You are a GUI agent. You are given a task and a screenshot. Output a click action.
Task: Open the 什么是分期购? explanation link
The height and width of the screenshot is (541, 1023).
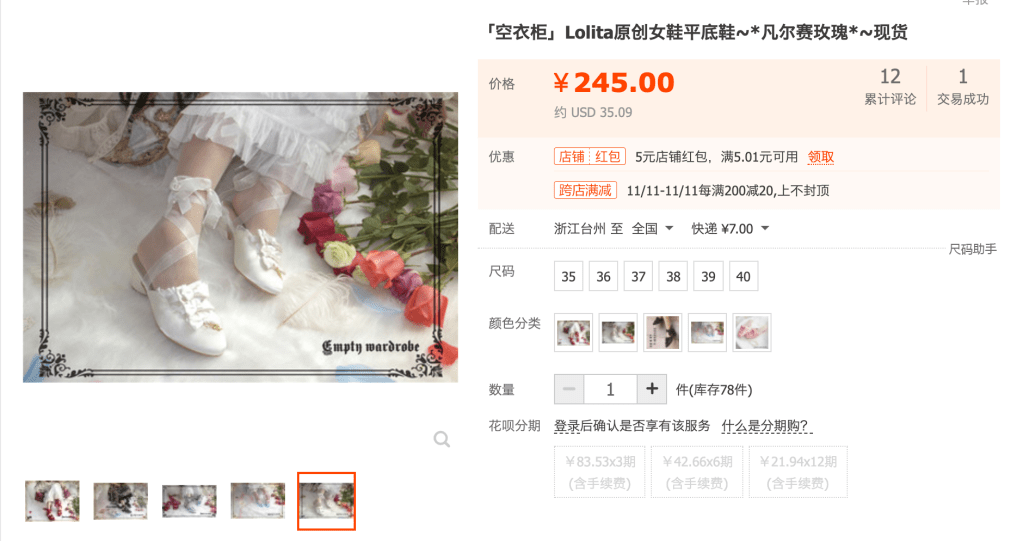point(766,425)
